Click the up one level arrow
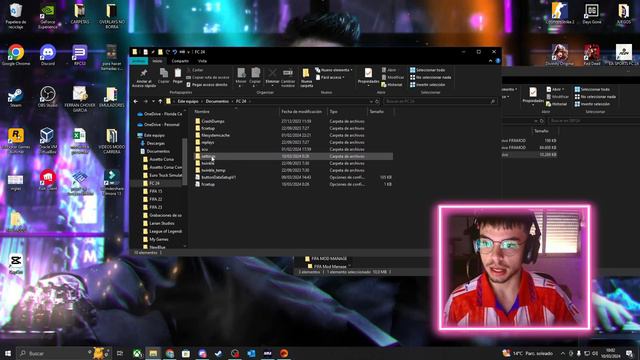This screenshot has height=360, width=640. coord(160,101)
